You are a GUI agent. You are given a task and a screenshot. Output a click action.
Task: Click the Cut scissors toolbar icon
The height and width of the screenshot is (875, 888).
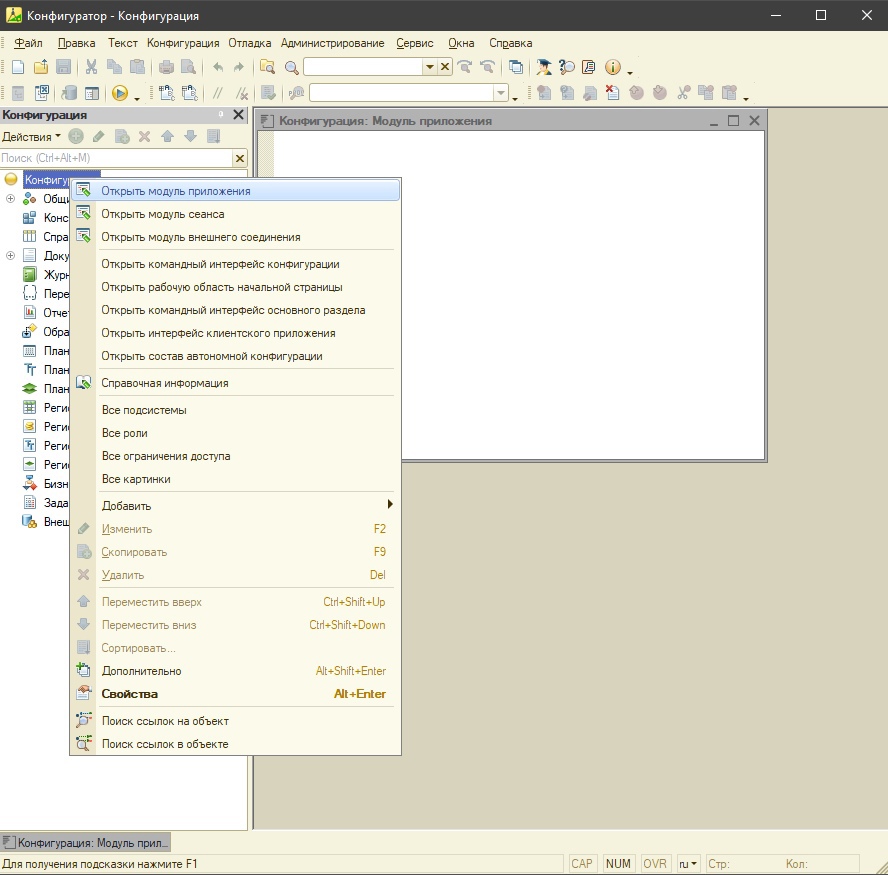click(91, 67)
